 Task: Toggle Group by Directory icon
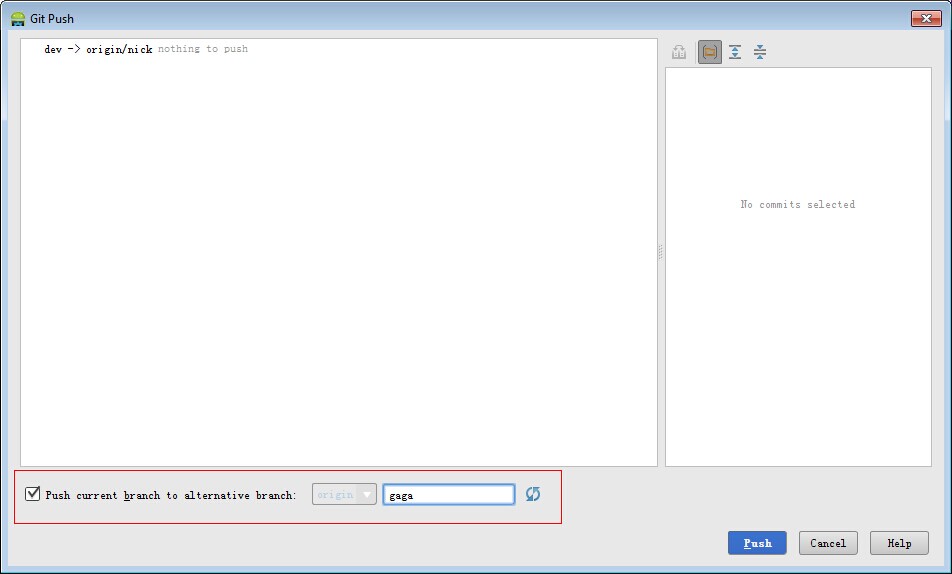[710, 52]
